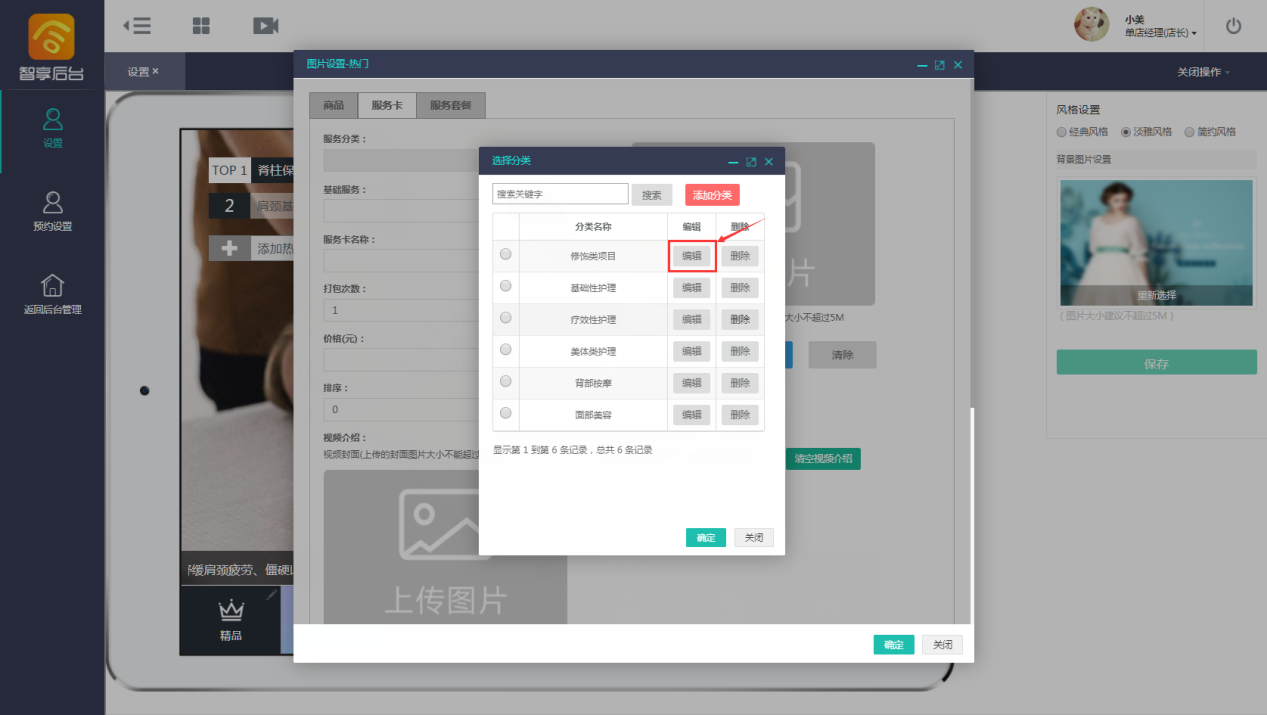This screenshot has width=1267, height=715.
Task: Open the 关闭操作 dropdown
Action: tap(1203, 72)
